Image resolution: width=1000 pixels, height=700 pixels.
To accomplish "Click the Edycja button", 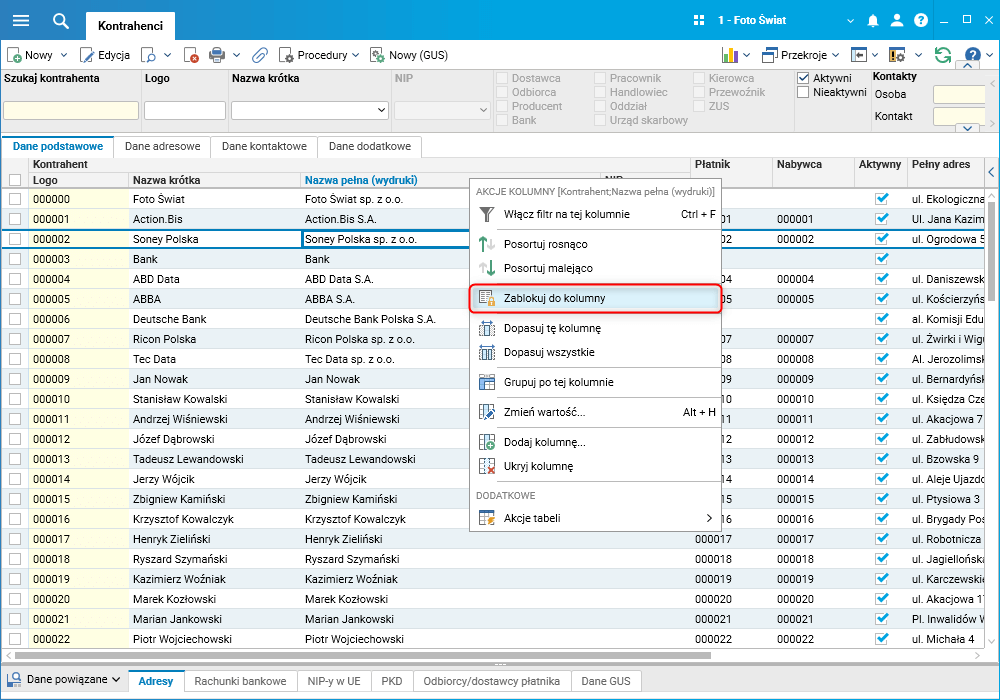I will [105, 55].
